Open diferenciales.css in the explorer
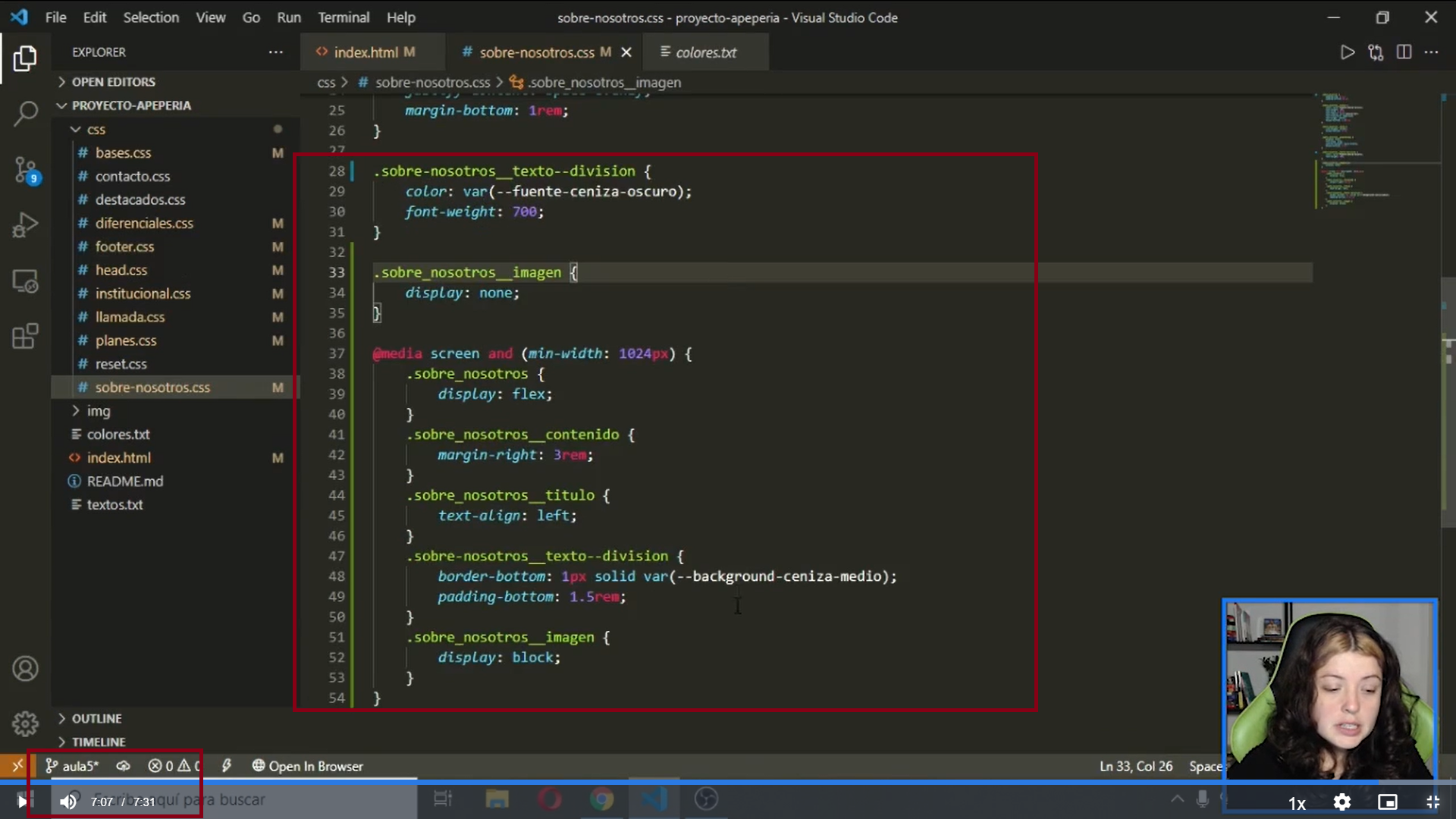 [x=144, y=224]
